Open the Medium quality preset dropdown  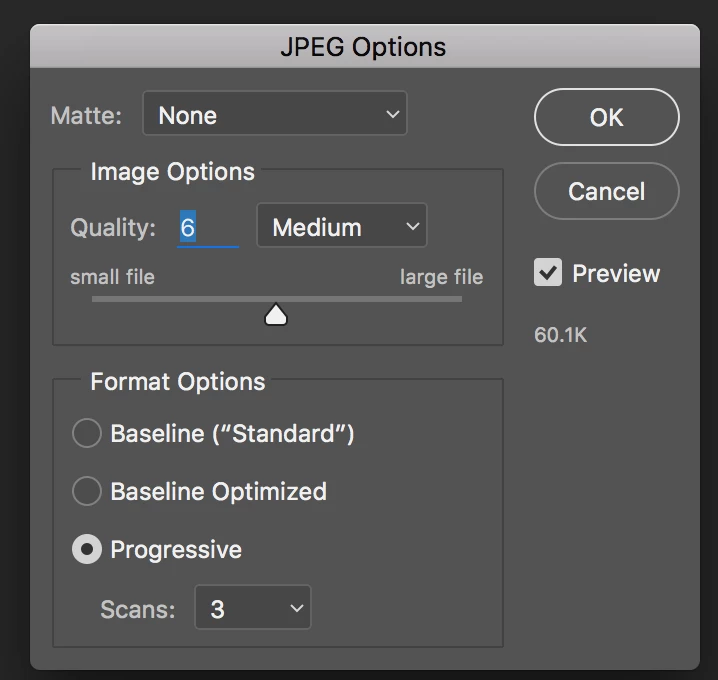point(341,227)
